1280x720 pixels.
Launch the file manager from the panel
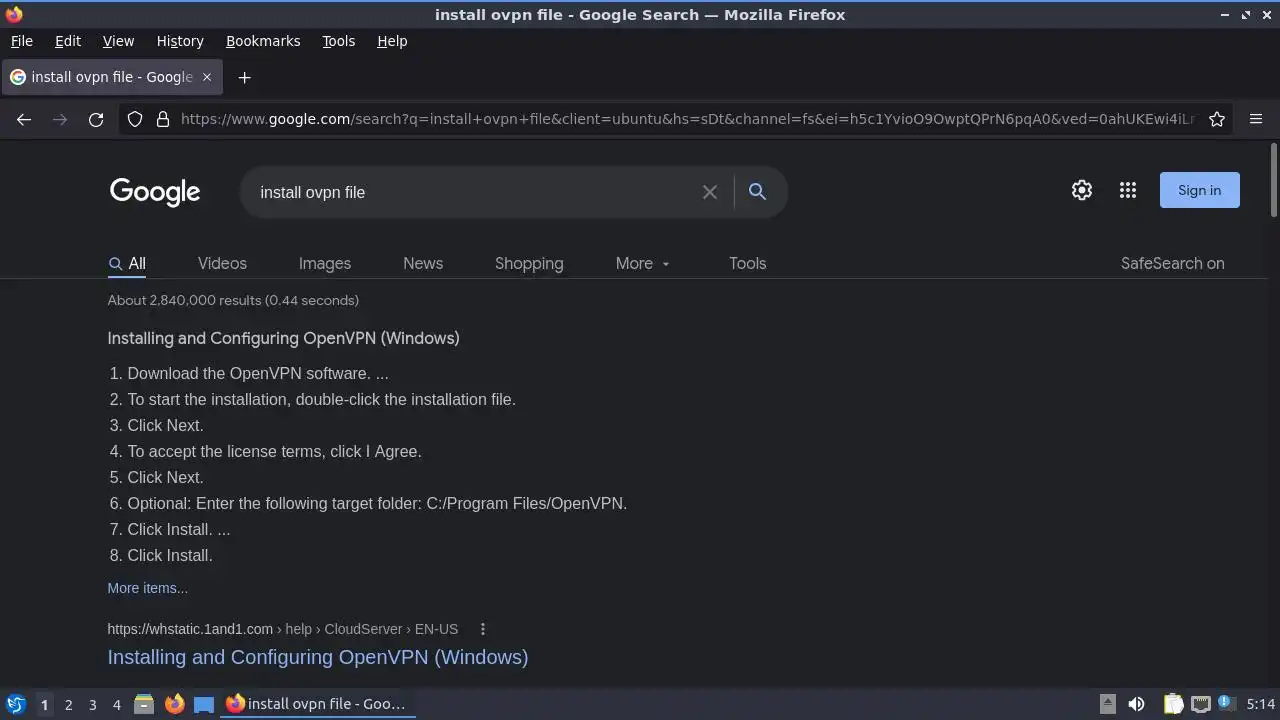(x=144, y=704)
